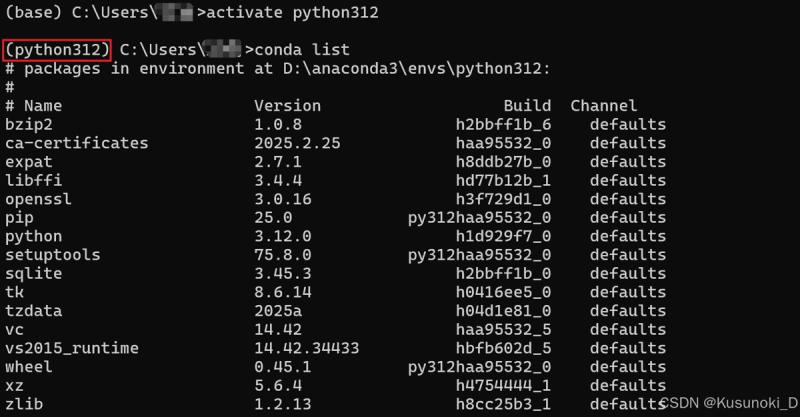Viewport: 800px width, 417px height.
Task: Select the setuptools package name
Action: point(53,255)
